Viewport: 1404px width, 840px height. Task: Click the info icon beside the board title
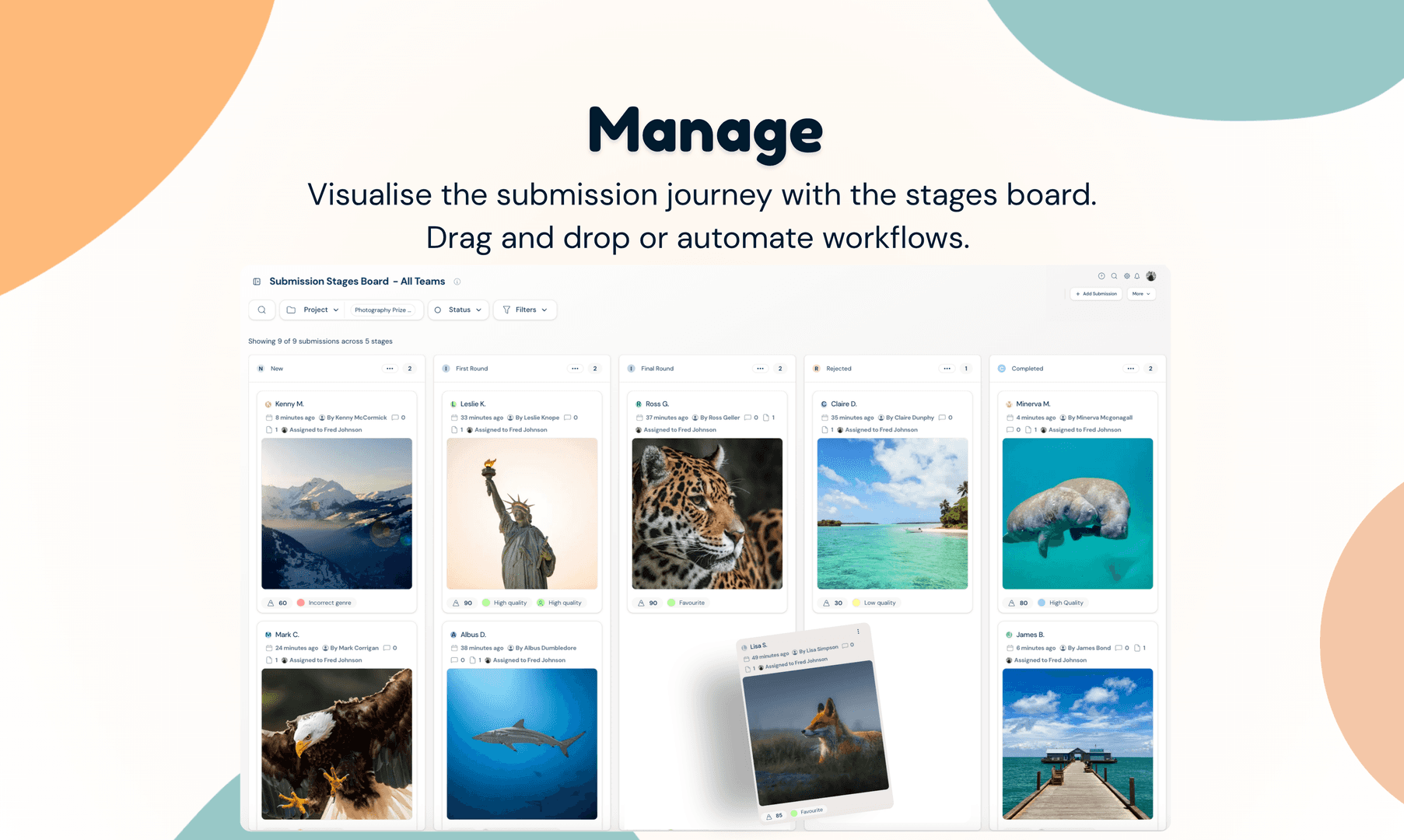(457, 282)
